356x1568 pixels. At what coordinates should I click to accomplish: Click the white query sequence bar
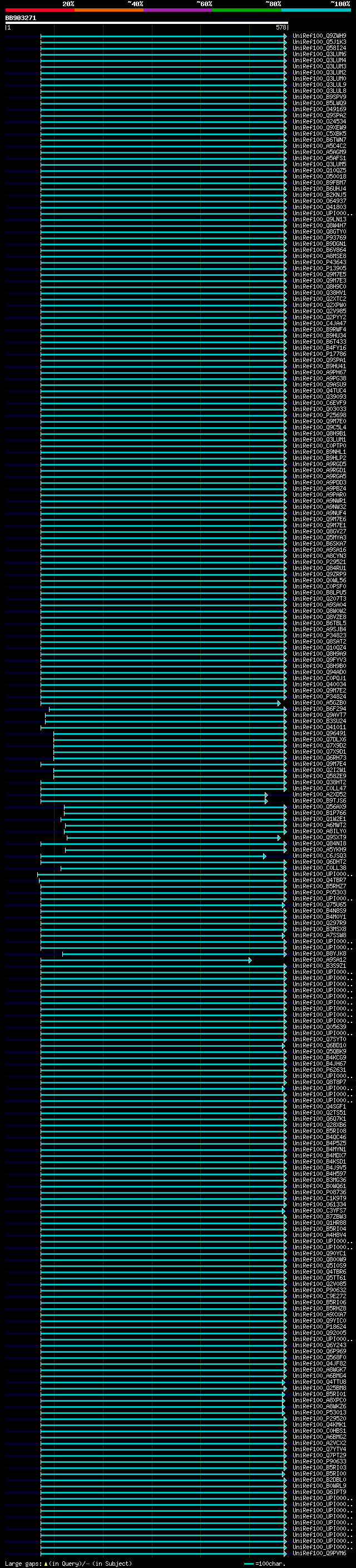(x=147, y=22)
